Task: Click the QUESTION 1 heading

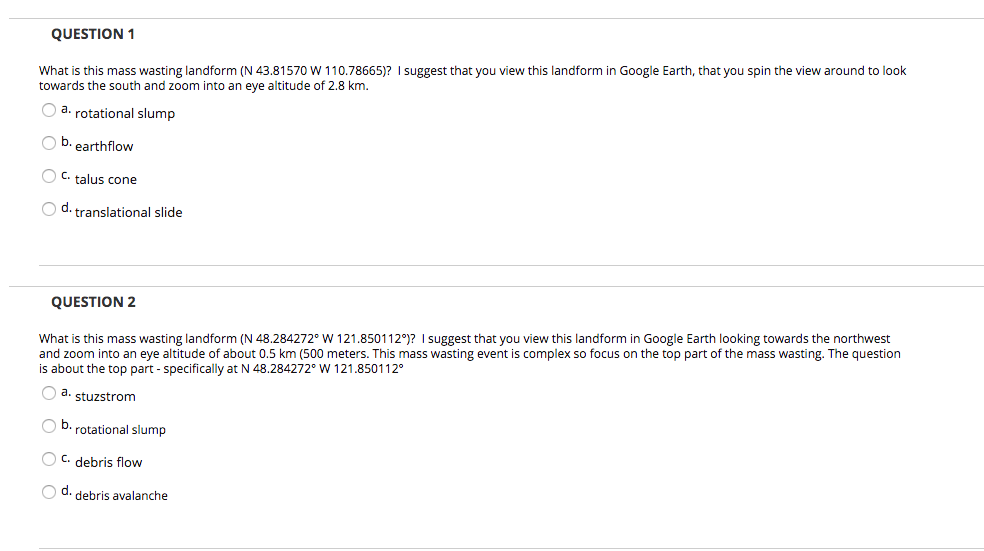Action: tap(93, 34)
